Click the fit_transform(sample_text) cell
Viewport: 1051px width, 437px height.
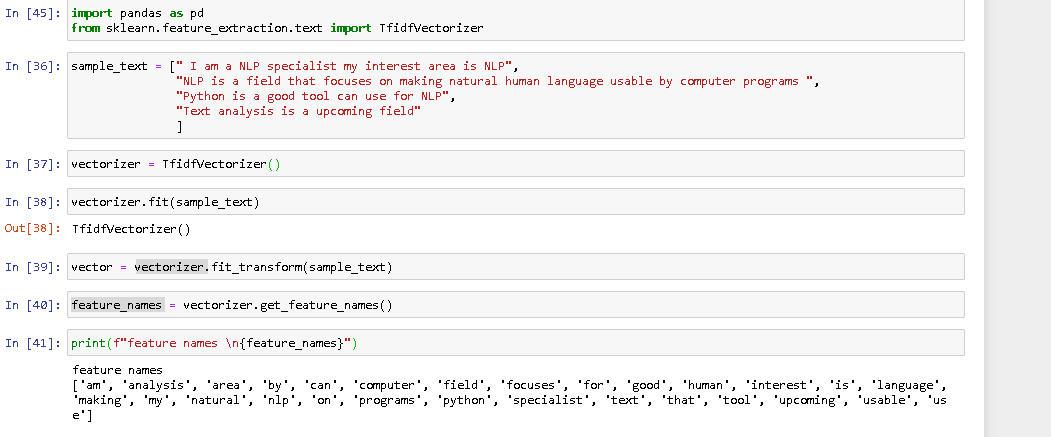click(515, 267)
